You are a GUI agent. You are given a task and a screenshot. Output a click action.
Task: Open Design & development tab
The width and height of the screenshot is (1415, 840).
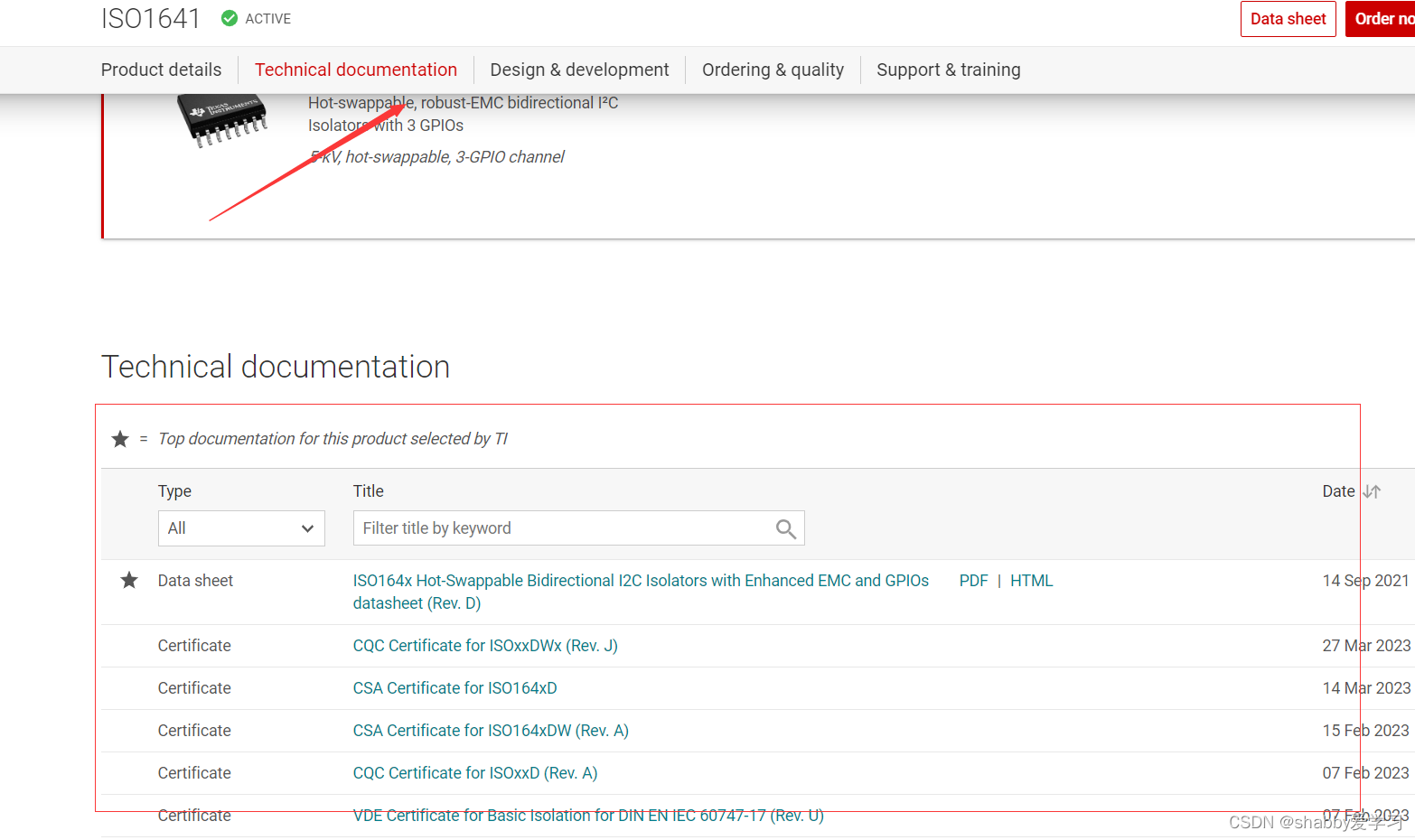point(579,70)
